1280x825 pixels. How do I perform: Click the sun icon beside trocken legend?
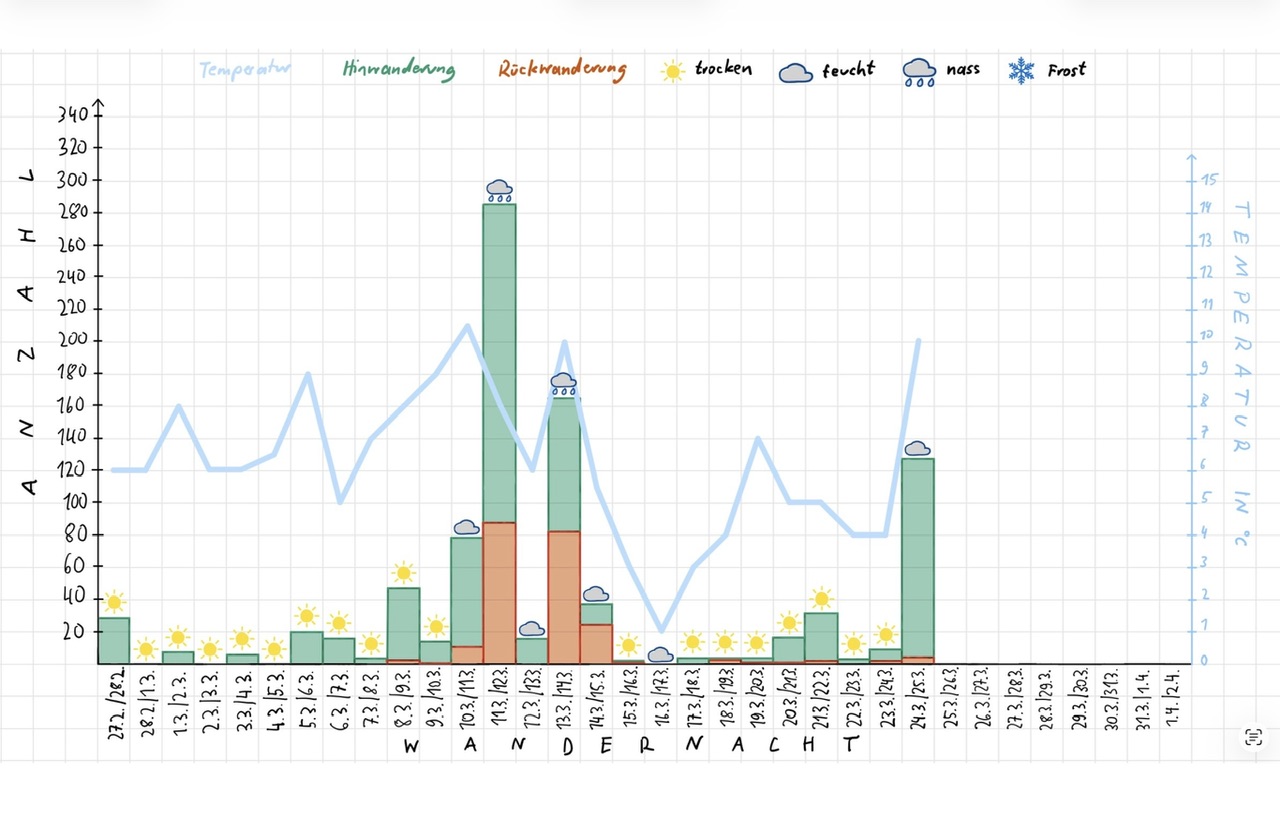tap(673, 71)
